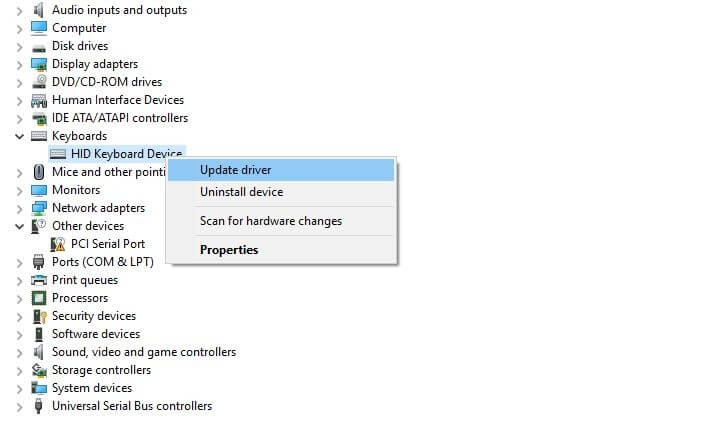Viewport: 711px width, 430px height.
Task: Click the DVD/CD-ROM drives disc icon
Action: click(x=39, y=82)
